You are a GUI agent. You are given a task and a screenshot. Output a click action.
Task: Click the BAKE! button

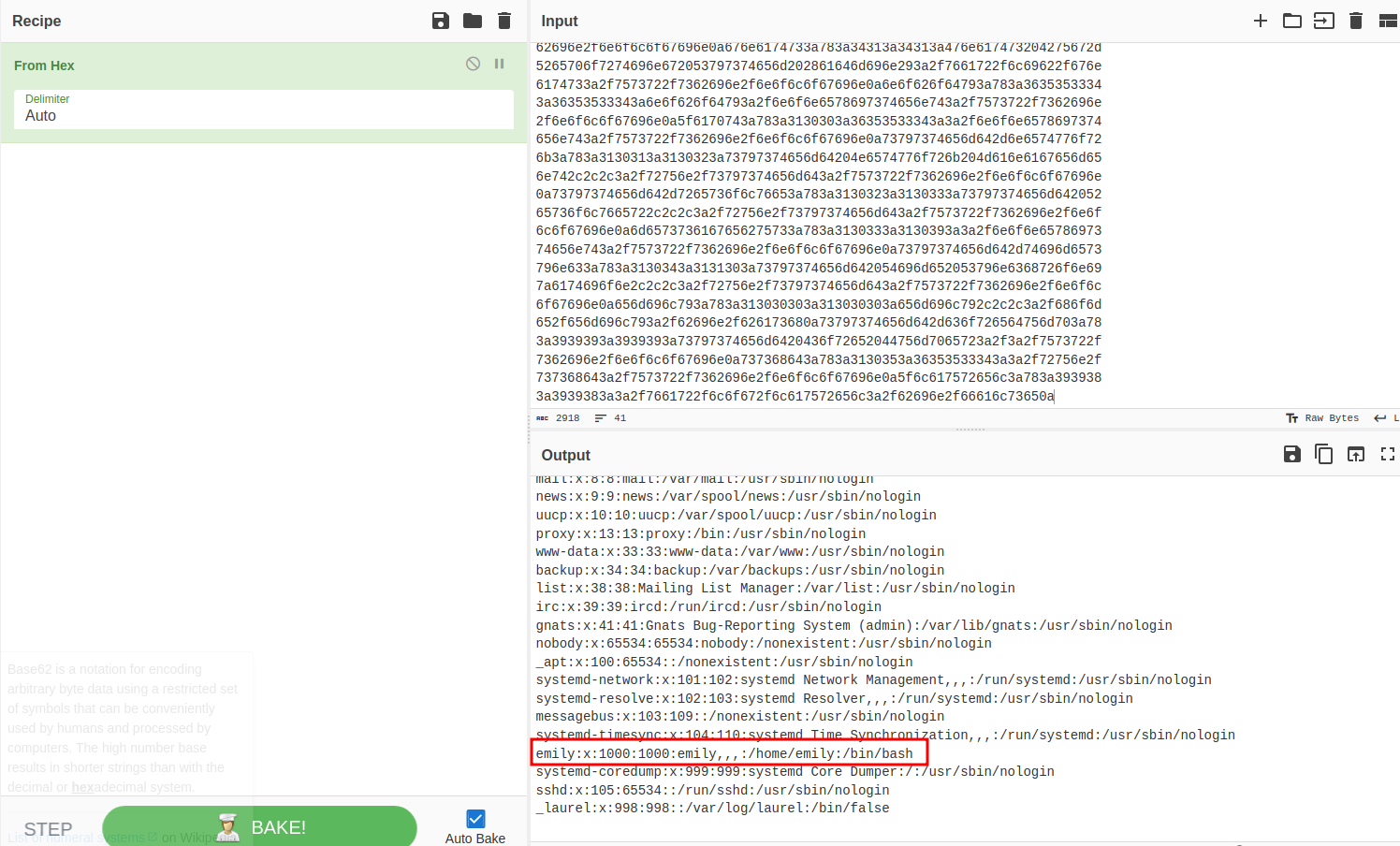coord(259,826)
